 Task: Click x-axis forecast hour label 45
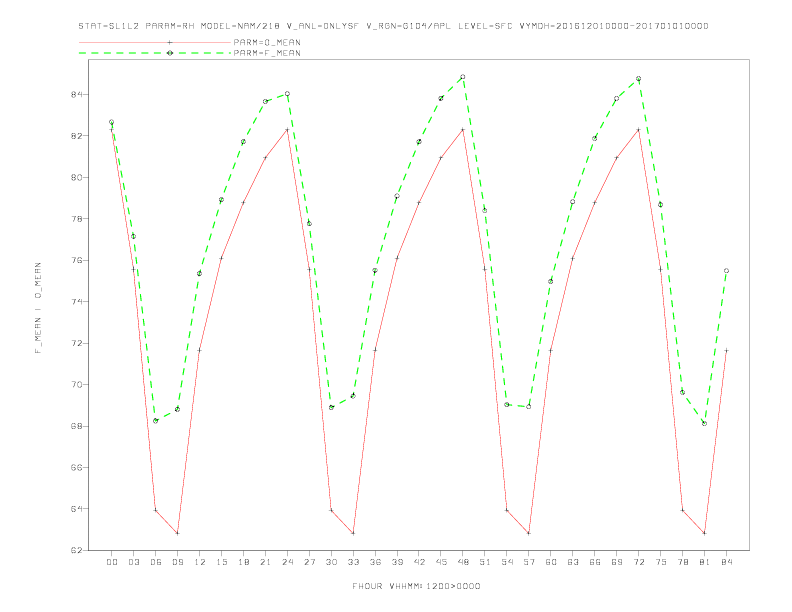[x=441, y=562]
